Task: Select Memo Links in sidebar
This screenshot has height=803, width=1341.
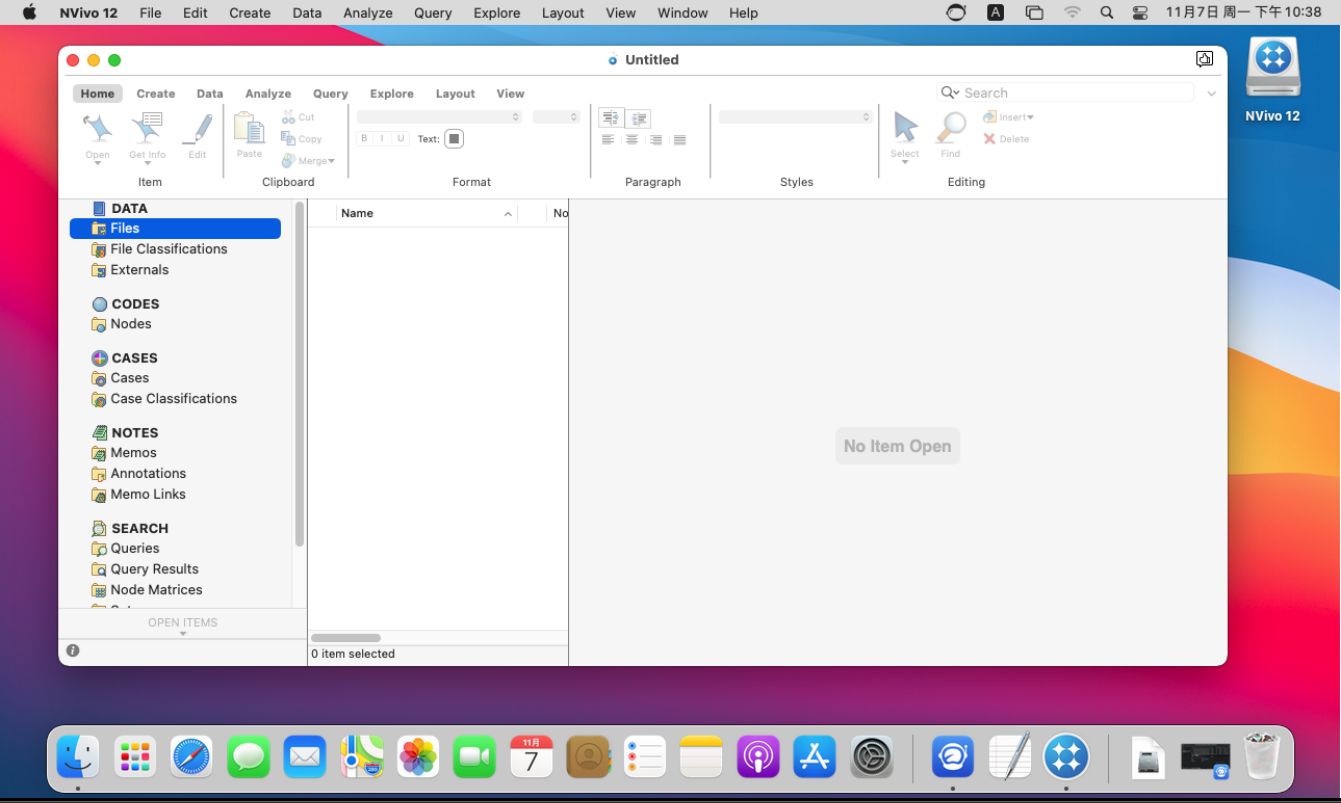Action: [138, 494]
